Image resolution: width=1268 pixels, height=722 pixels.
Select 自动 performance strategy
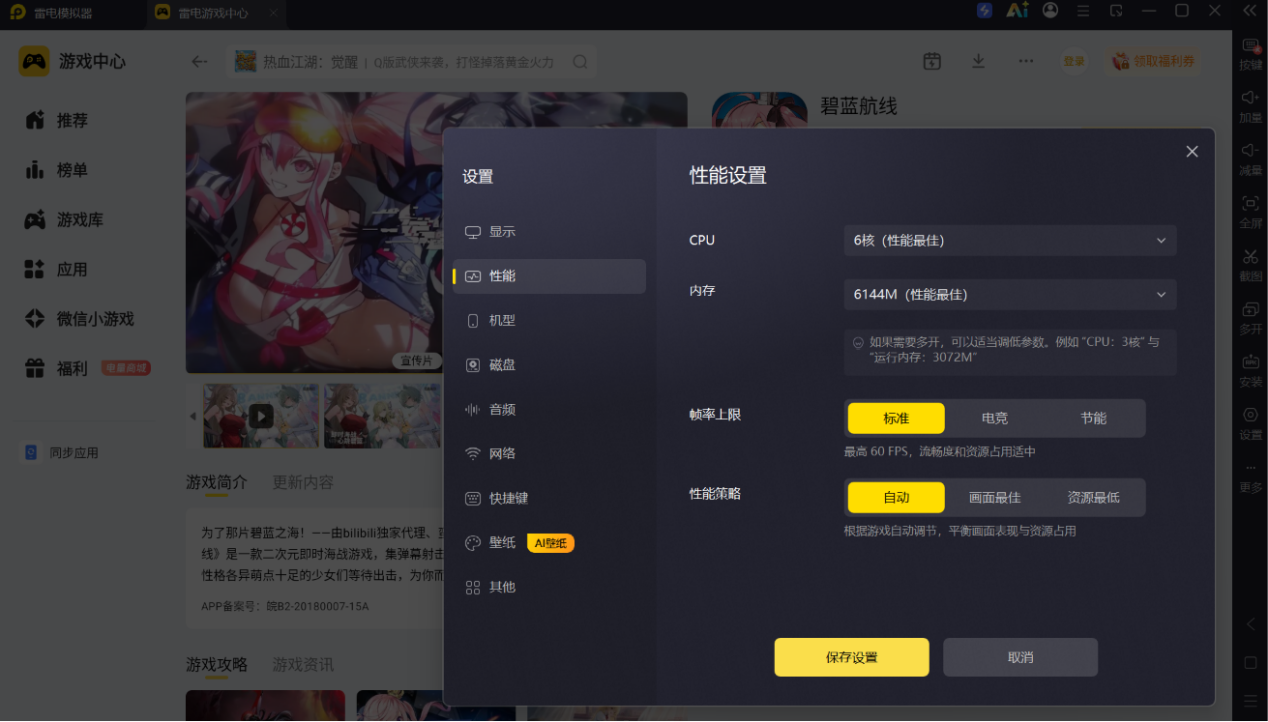pos(896,497)
